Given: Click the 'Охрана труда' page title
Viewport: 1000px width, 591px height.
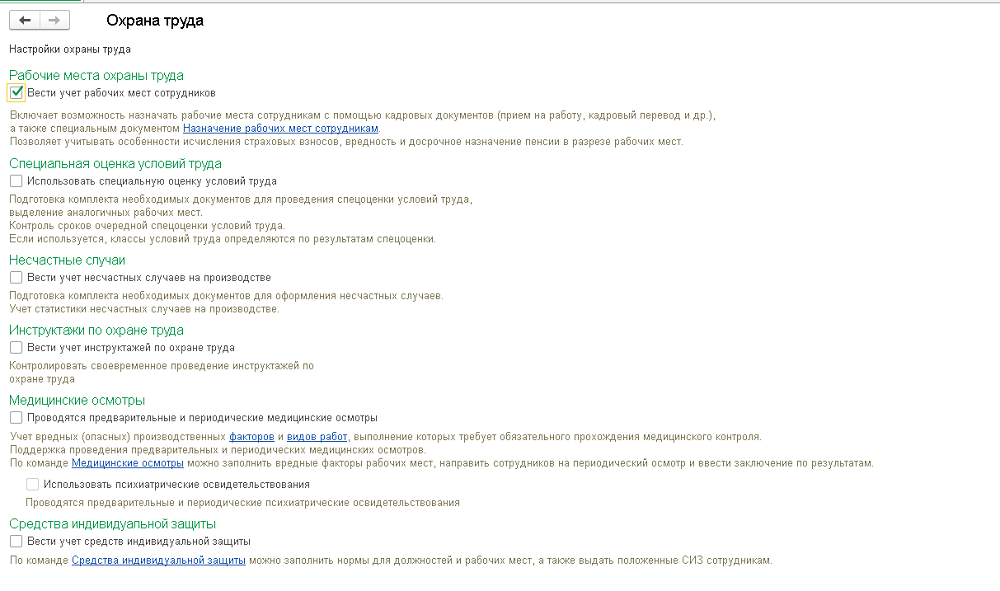Looking at the screenshot, I should pyautogui.click(x=155, y=20).
